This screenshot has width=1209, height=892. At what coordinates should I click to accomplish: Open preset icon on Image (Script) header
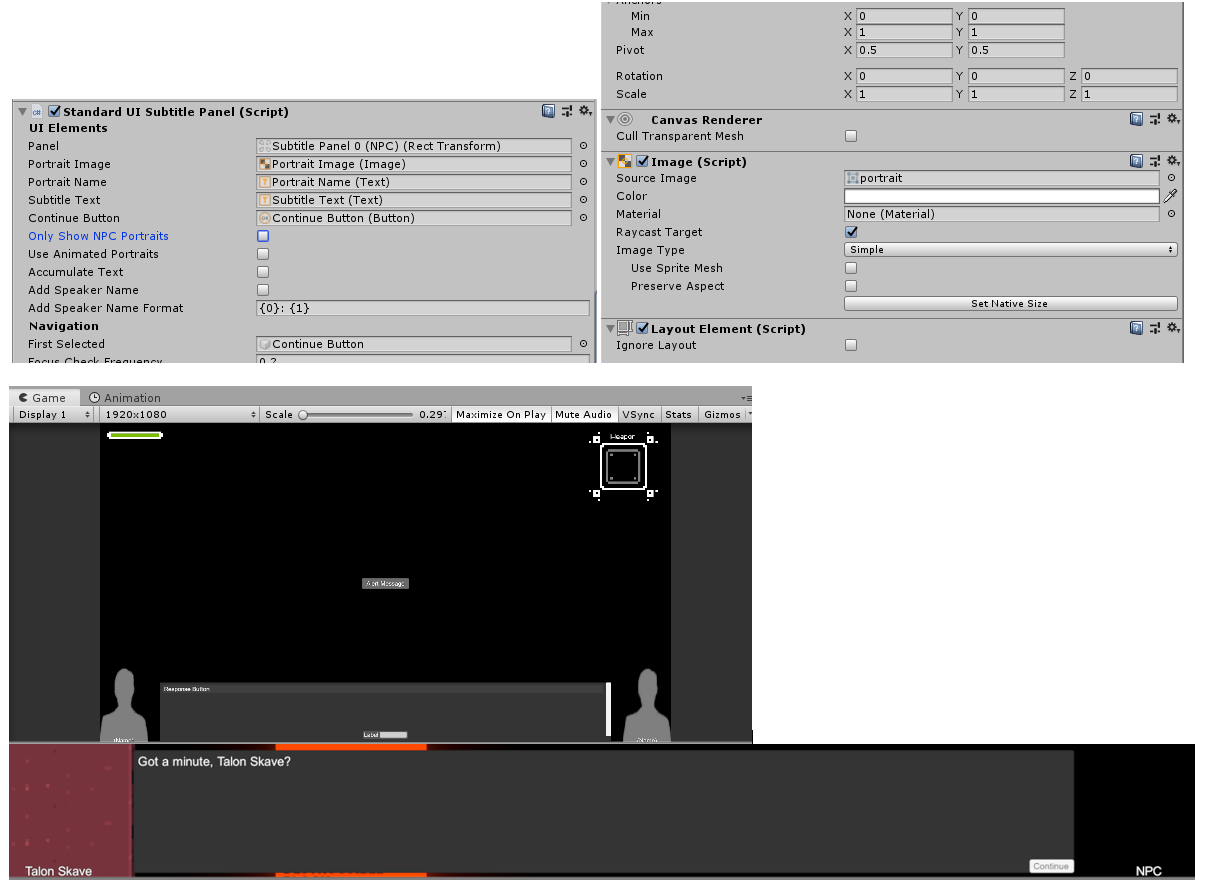(x=1154, y=161)
